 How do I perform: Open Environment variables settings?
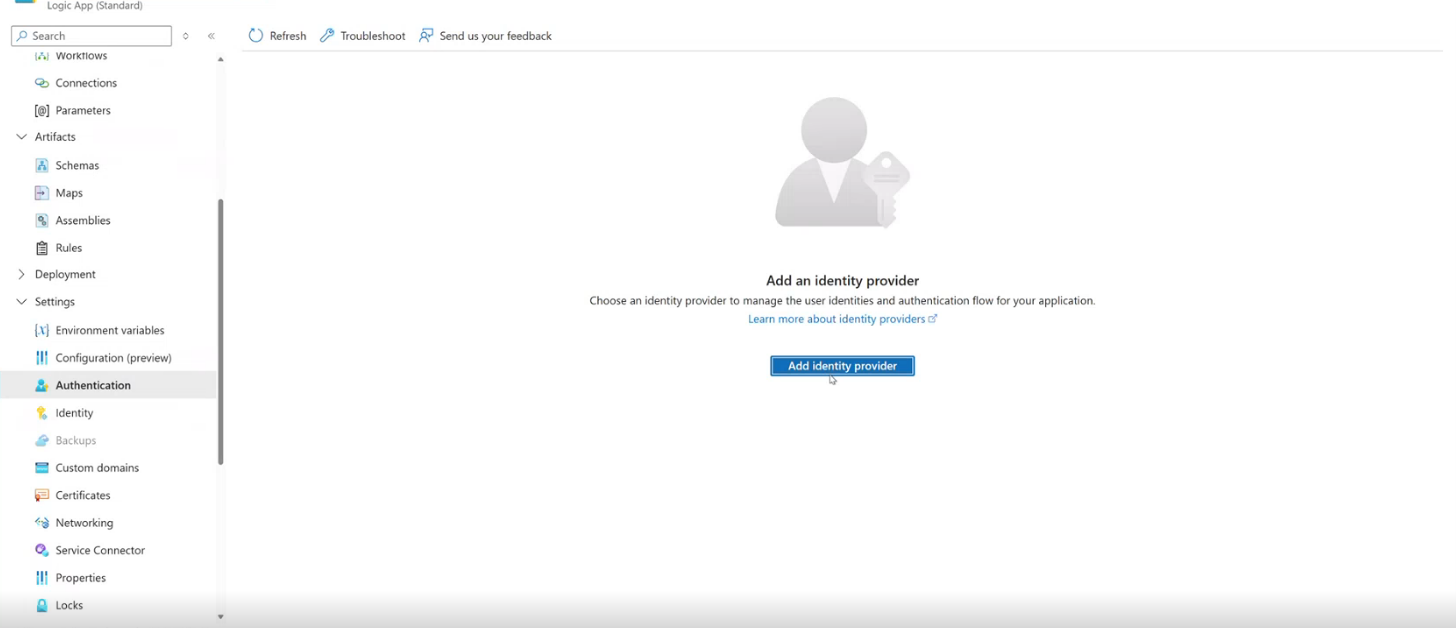point(110,330)
